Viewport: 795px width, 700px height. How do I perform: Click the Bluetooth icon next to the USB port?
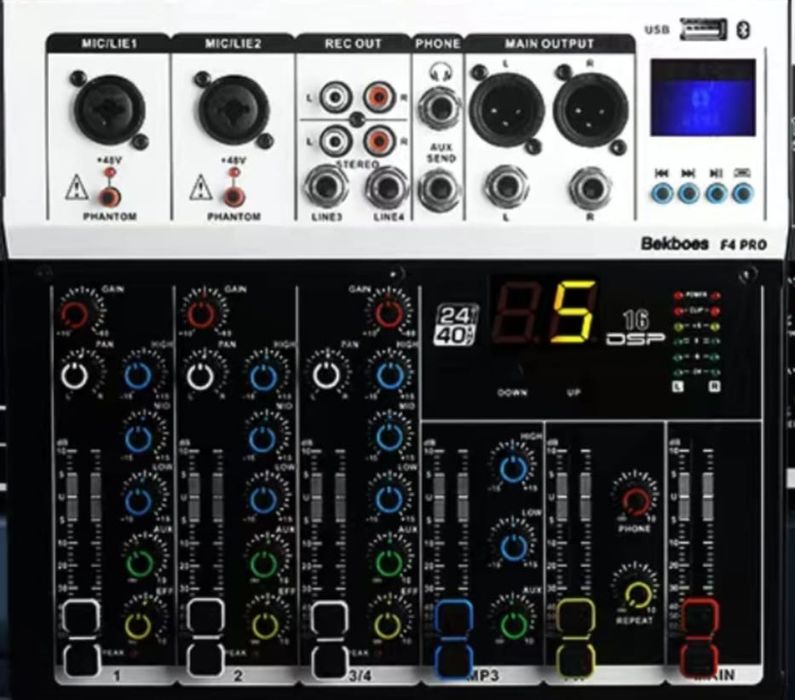click(743, 30)
